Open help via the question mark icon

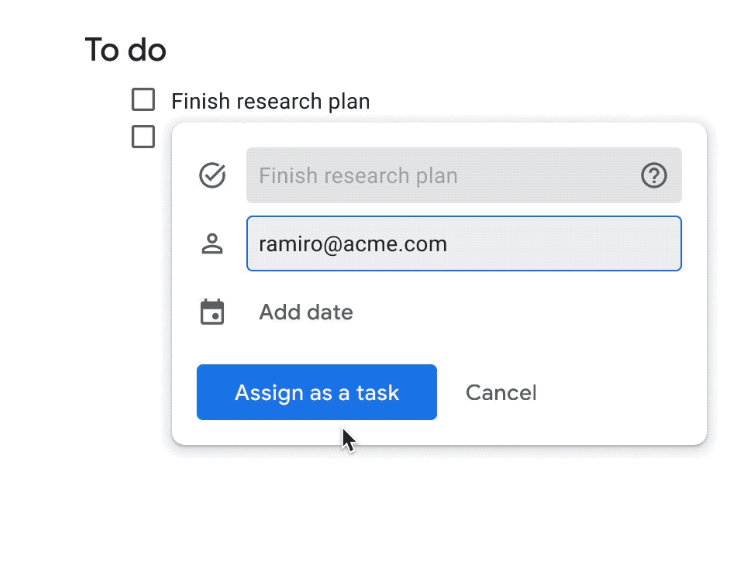pyautogui.click(x=654, y=175)
